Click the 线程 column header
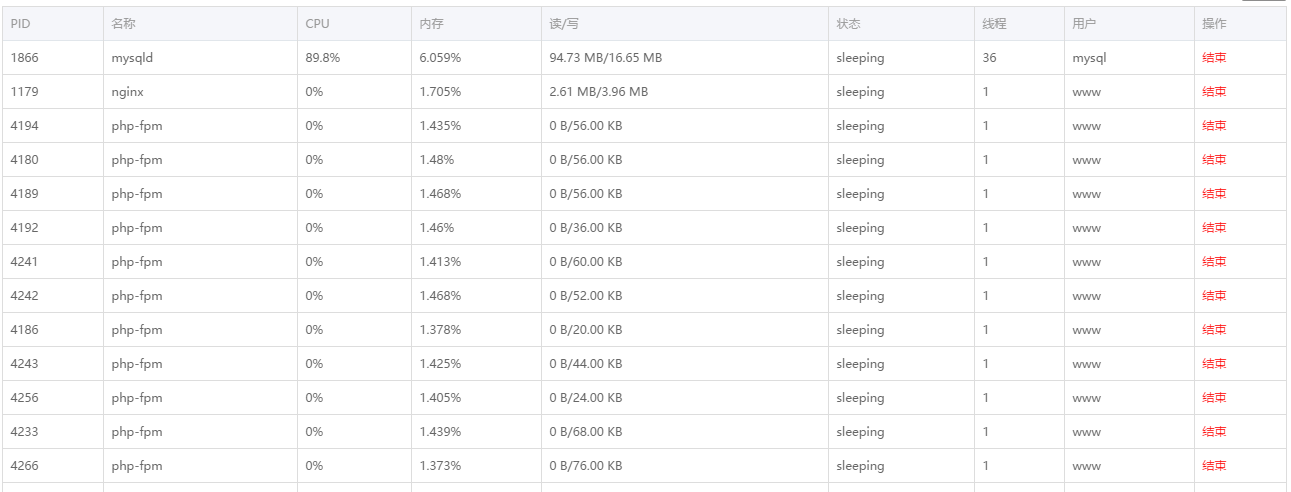Viewport: 1291px width, 492px height. [994, 24]
